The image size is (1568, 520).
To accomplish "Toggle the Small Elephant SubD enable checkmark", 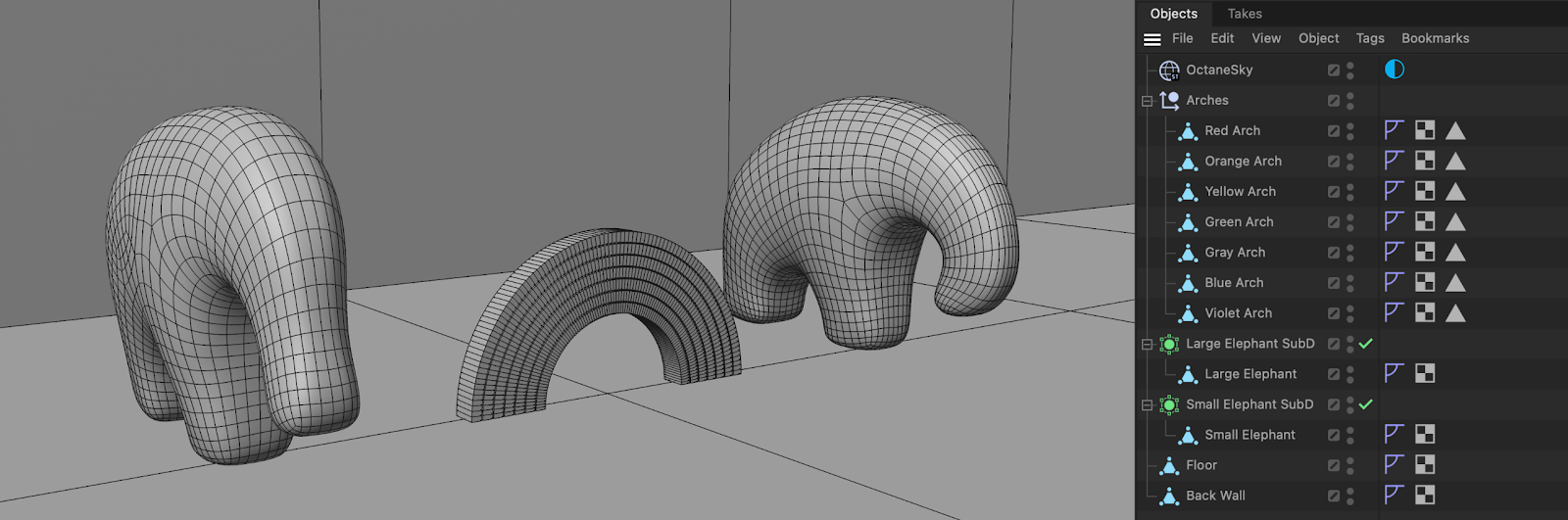I will [x=1366, y=404].
